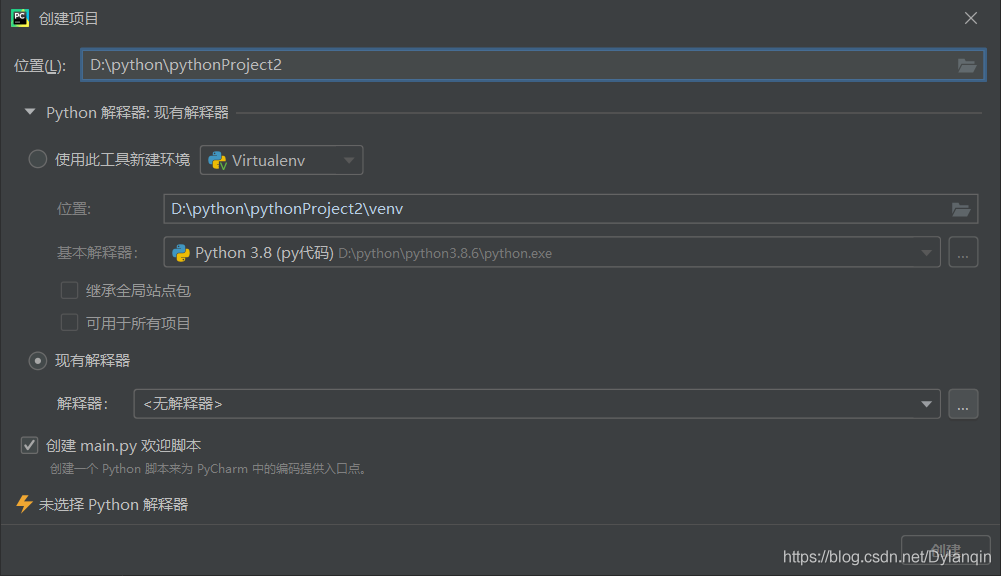Click the 位置(L): label
The image size is (1001, 576).
pyautogui.click(x=40, y=66)
